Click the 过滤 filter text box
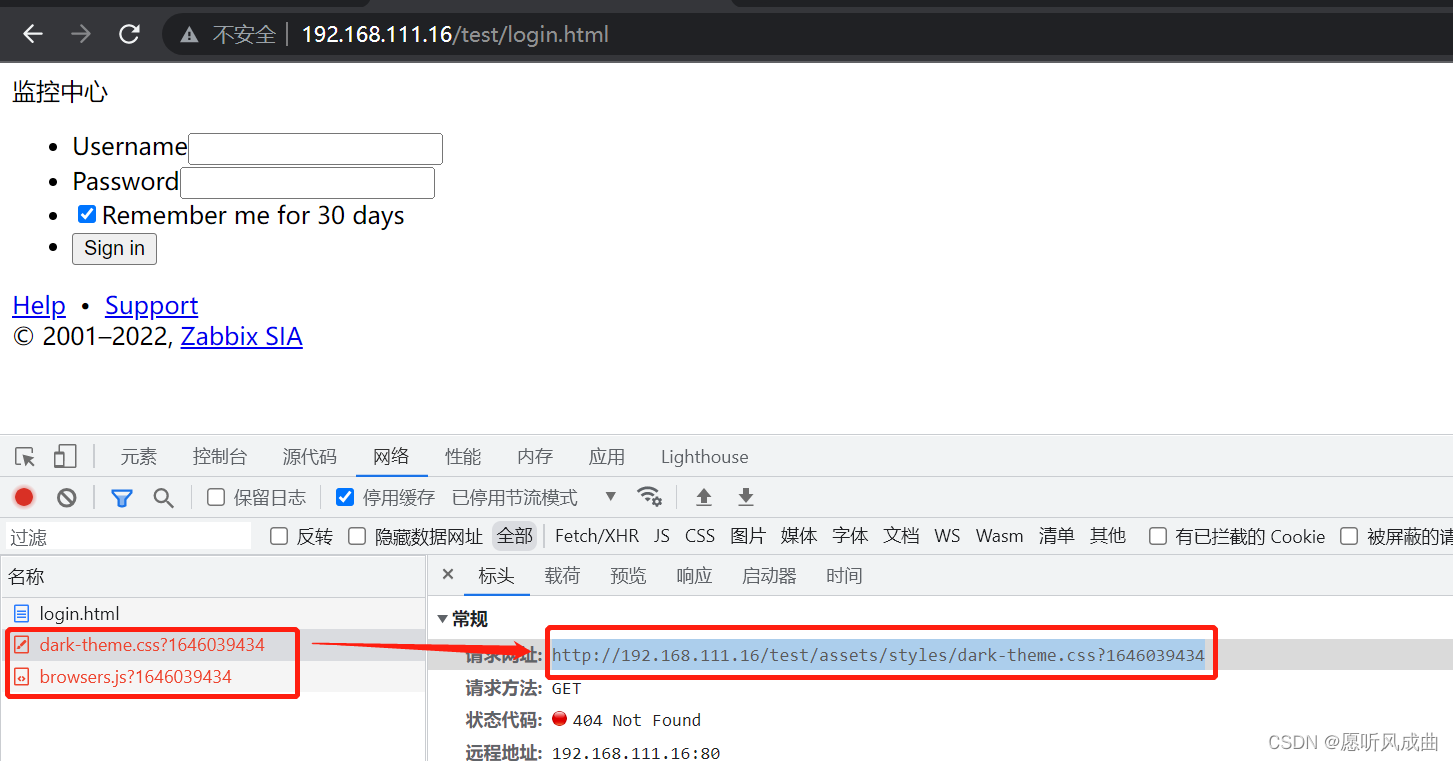 (129, 537)
